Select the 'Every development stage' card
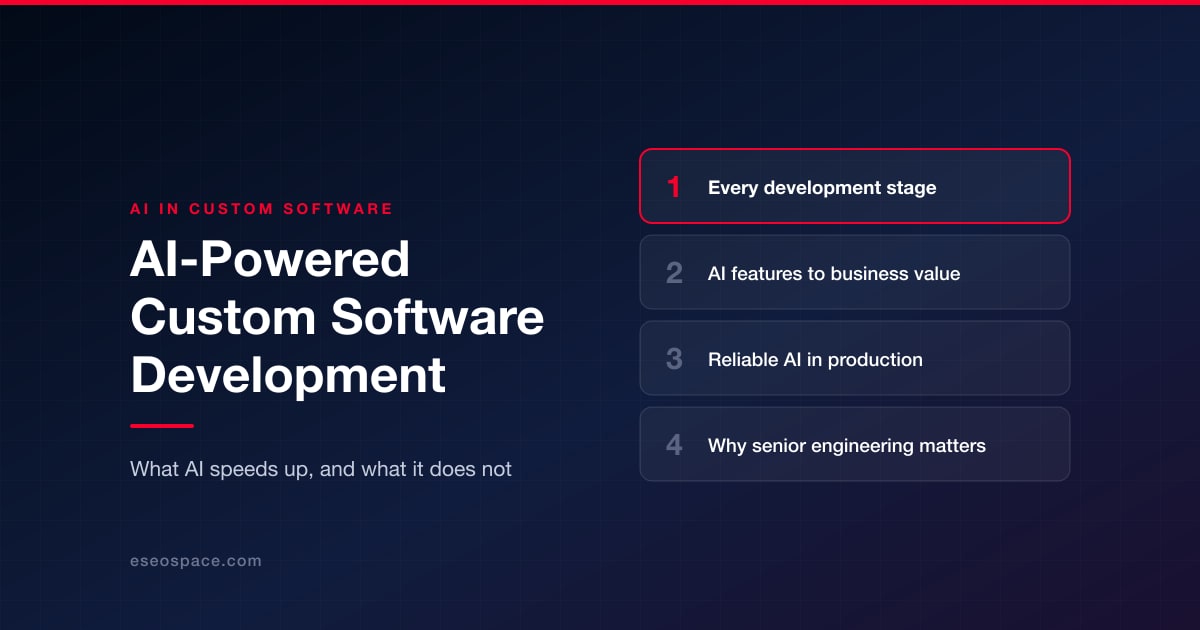The image size is (1200, 630). pos(855,186)
